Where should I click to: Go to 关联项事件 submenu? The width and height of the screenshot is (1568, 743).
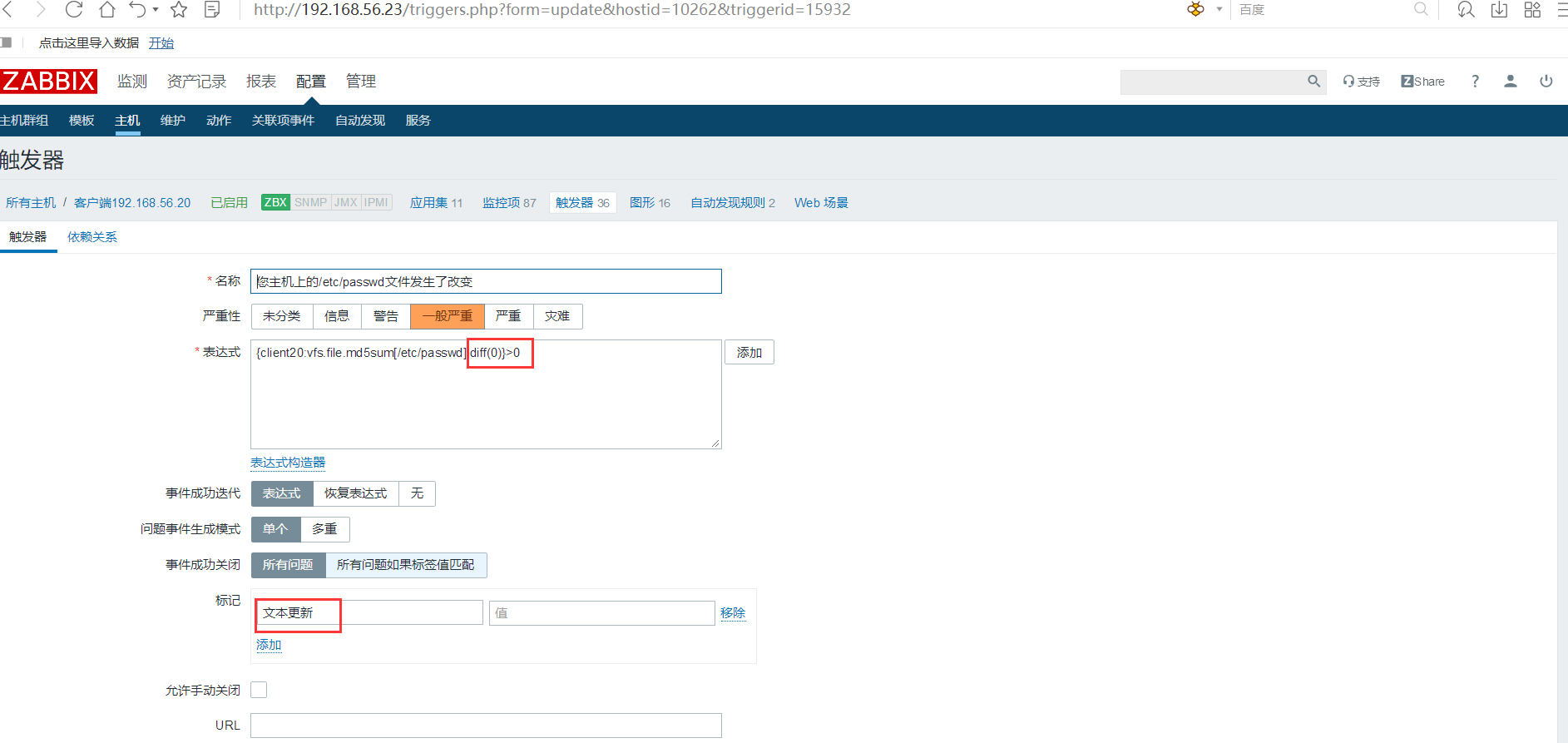(x=283, y=121)
